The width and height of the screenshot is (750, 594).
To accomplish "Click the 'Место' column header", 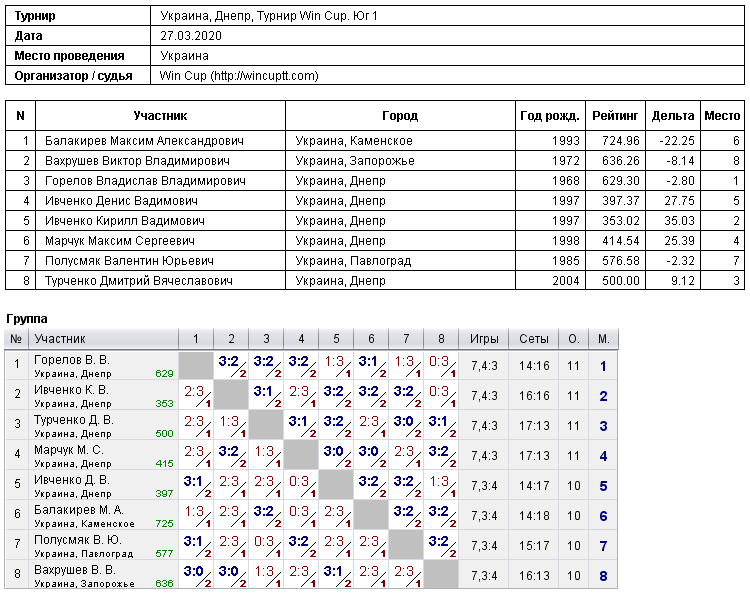I will pos(722,115).
